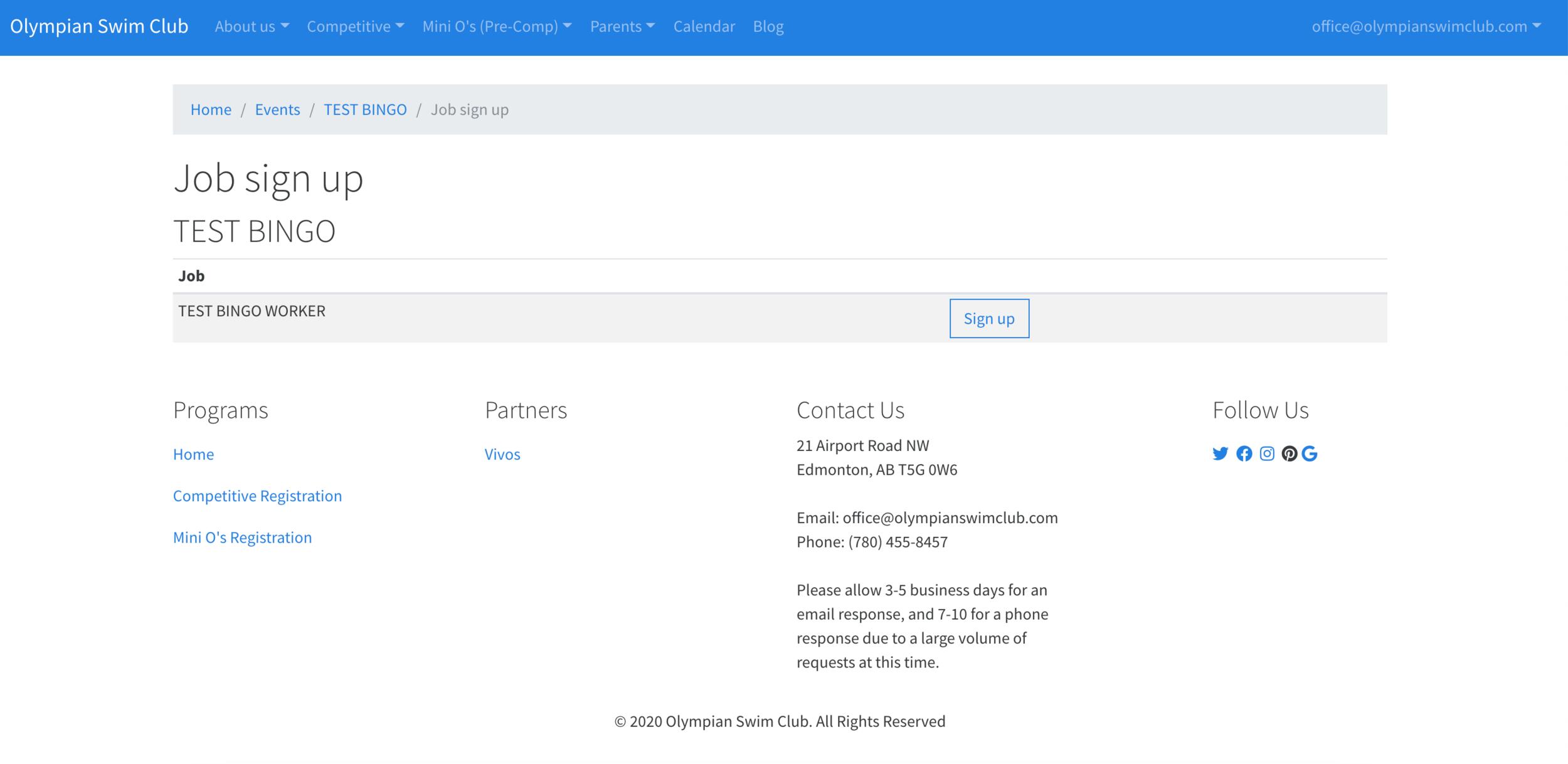Expand the Parents navigation dropdown

click(622, 26)
